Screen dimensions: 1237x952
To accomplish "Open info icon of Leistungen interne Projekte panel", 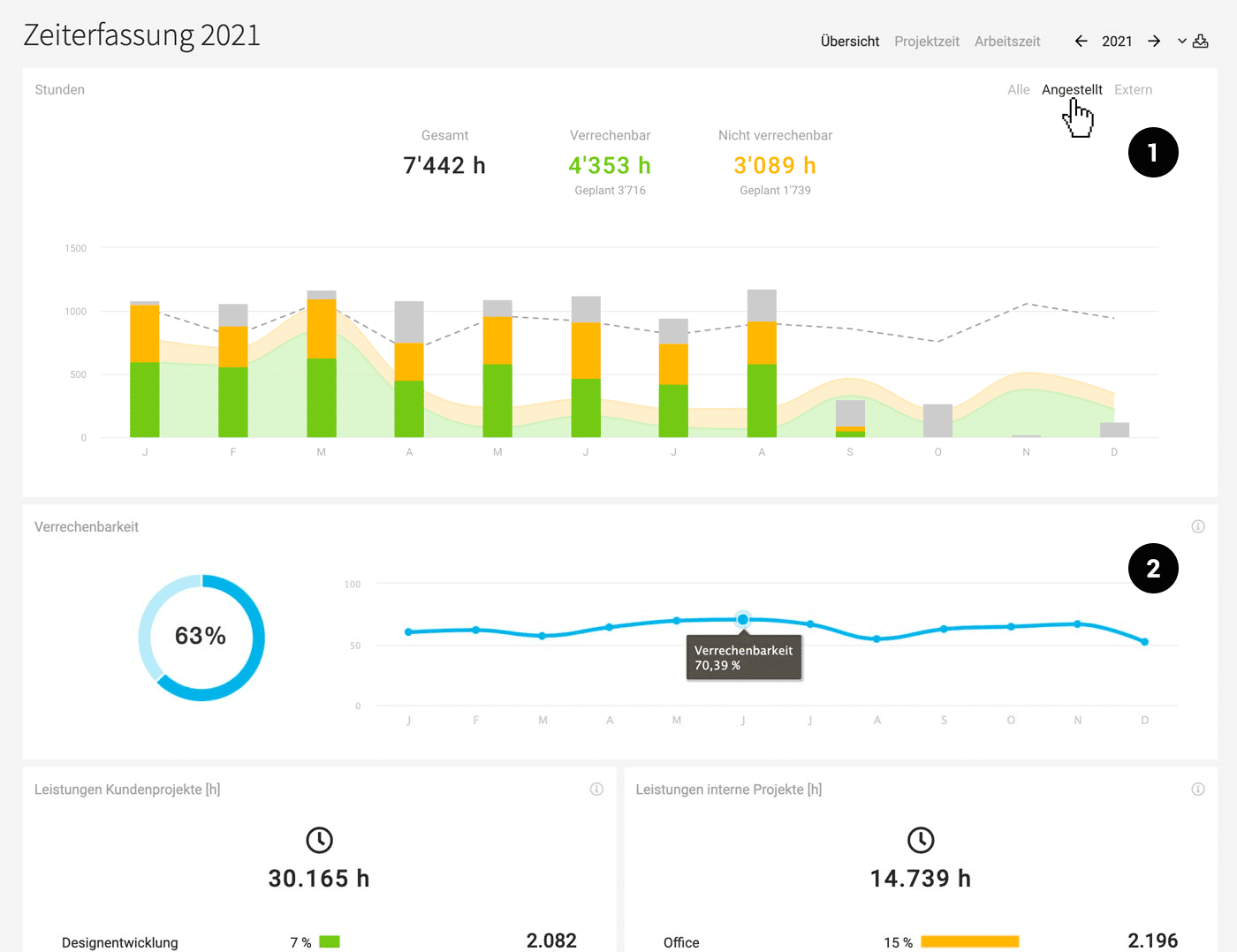I will click(1198, 789).
